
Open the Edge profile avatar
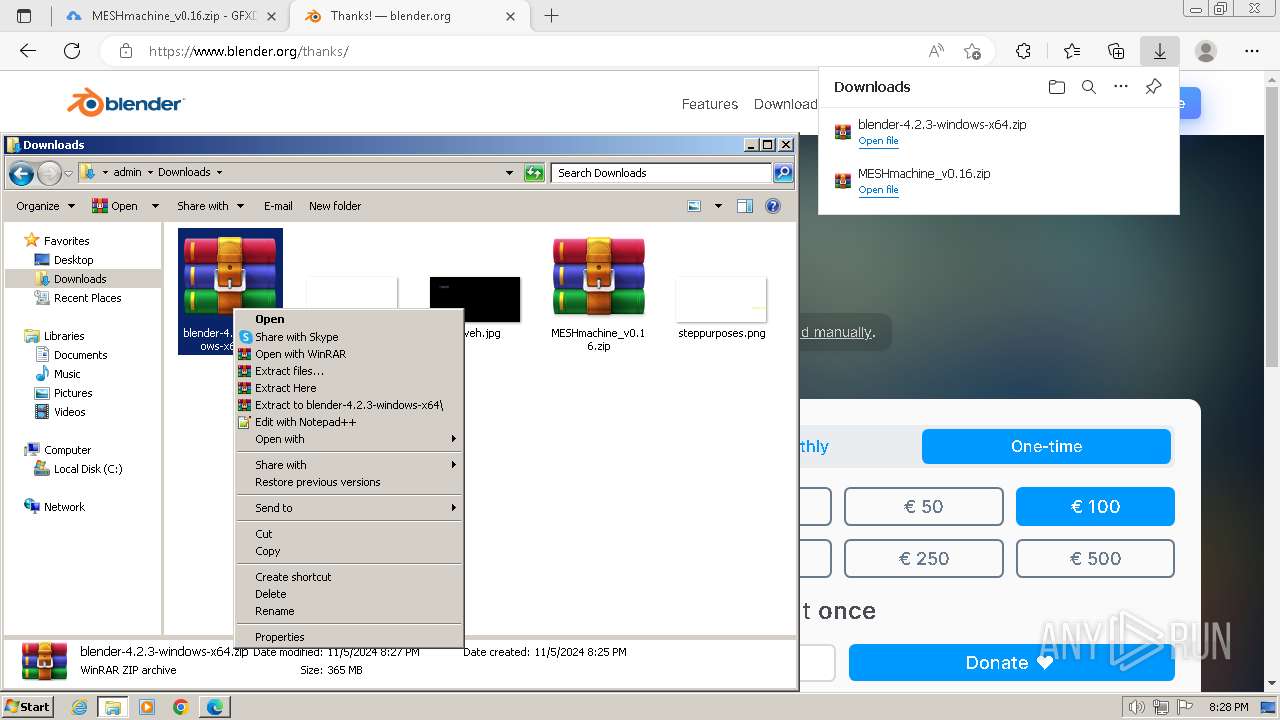pyautogui.click(x=1206, y=51)
